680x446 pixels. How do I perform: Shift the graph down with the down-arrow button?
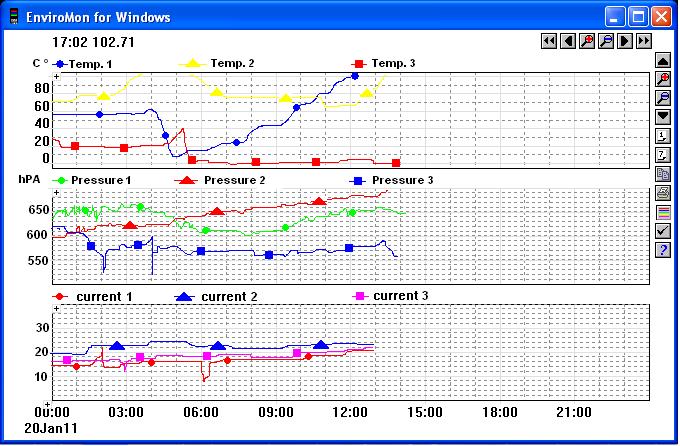[x=663, y=117]
